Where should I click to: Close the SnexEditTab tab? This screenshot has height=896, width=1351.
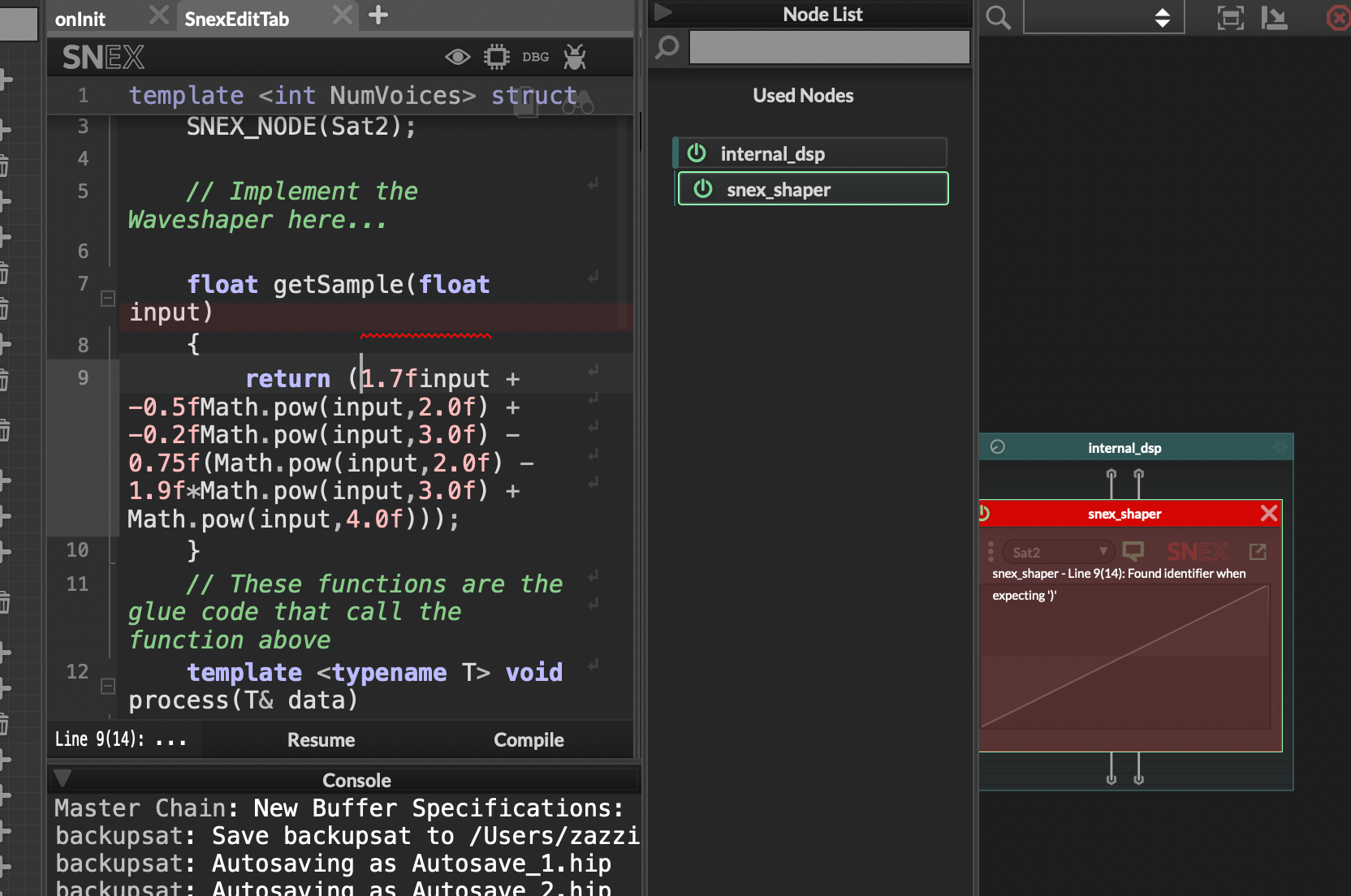click(x=343, y=15)
